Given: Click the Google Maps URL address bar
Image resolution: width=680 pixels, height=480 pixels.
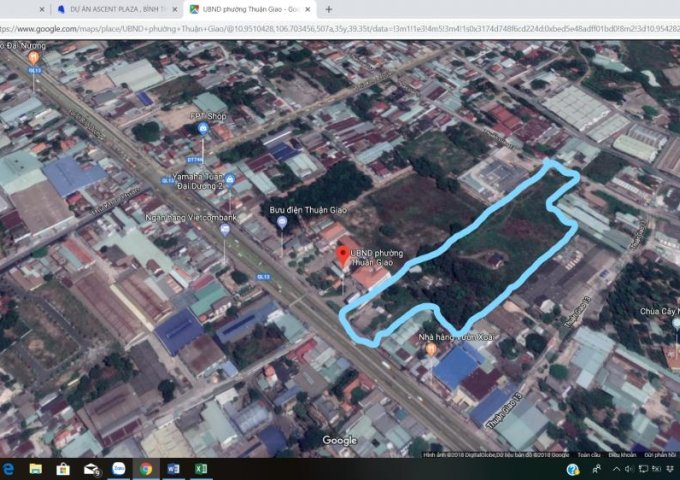Looking at the screenshot, I should point(340,29).
